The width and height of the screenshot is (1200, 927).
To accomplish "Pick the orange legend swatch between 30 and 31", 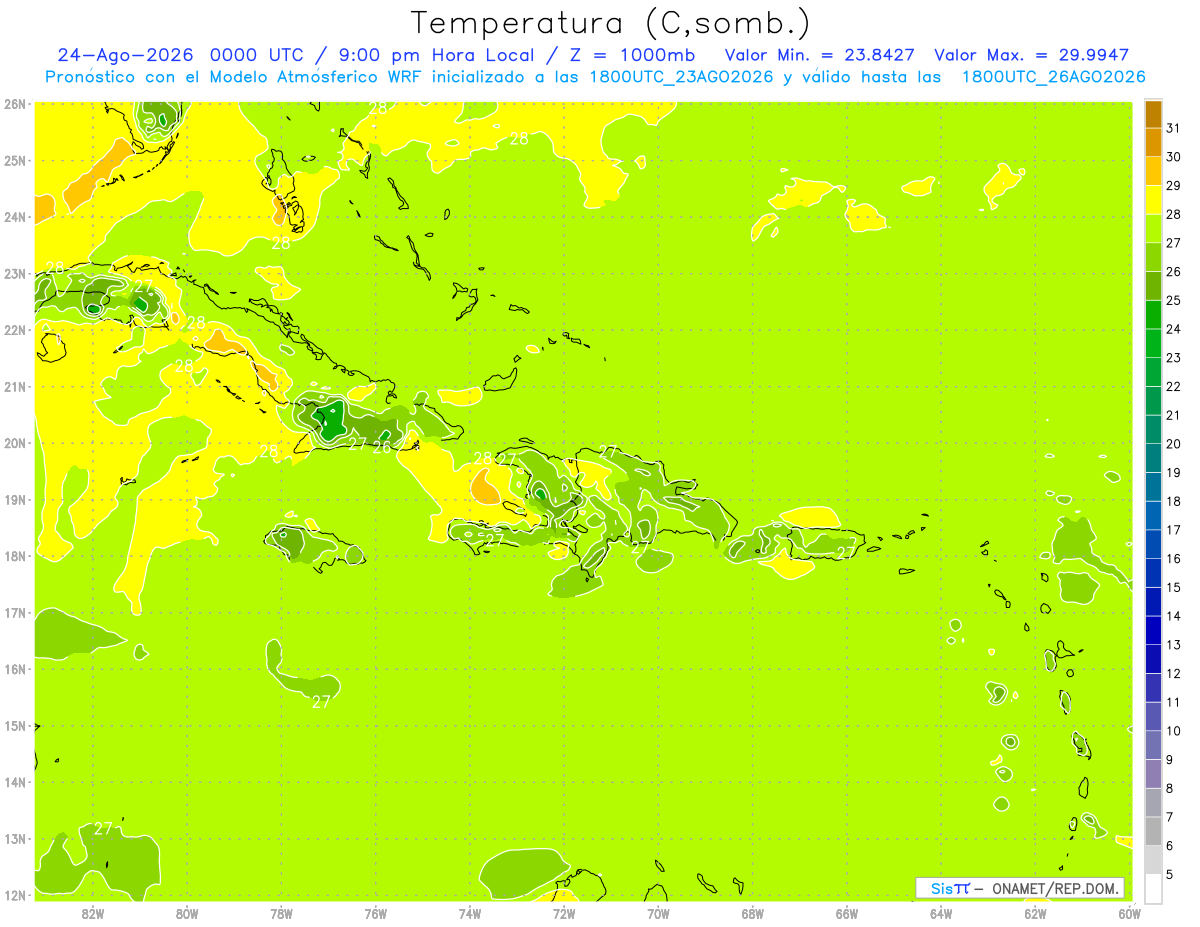I will pyautogui.click(x=1153, y=142).
